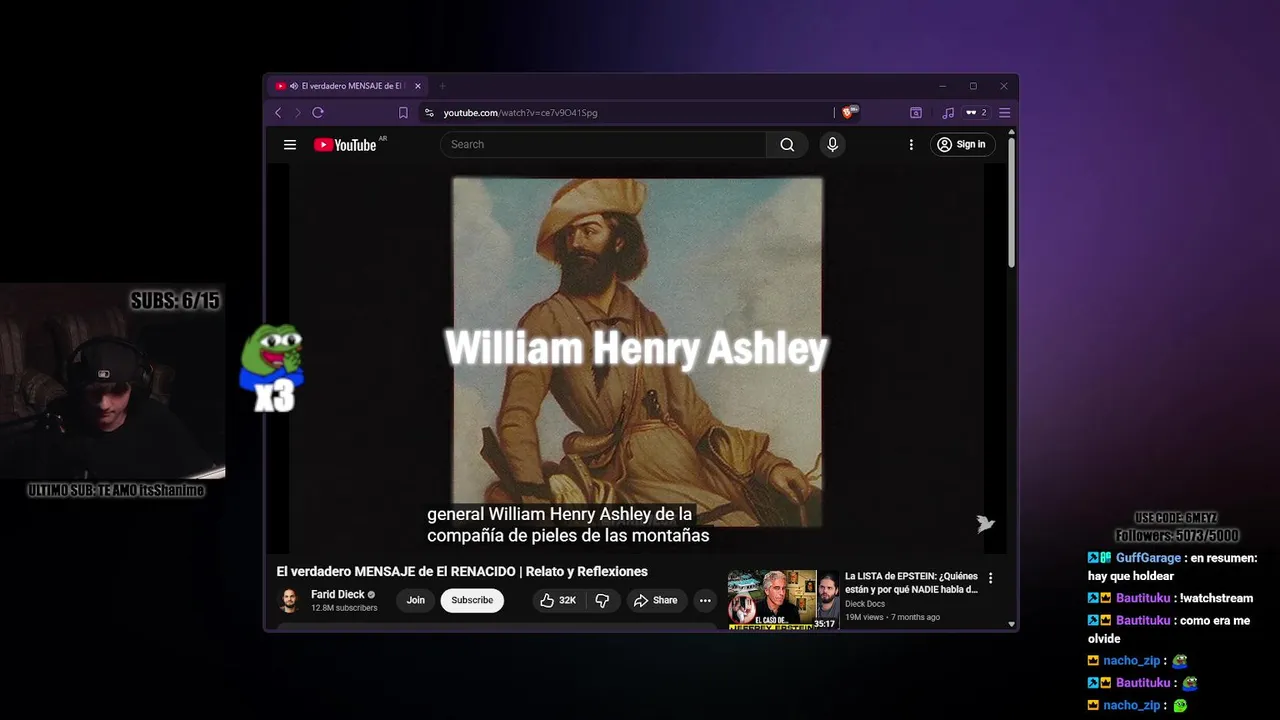Click the browser forward arrow

297,113
